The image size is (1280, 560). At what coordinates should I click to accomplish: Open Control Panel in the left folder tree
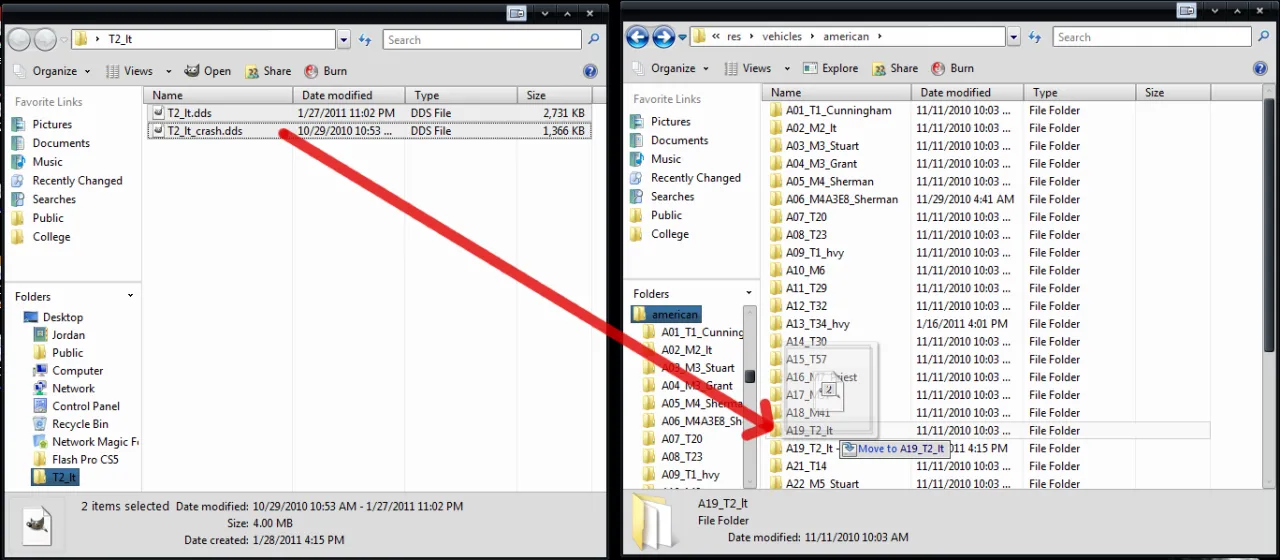pyautogui.click(x=85, y=406)
